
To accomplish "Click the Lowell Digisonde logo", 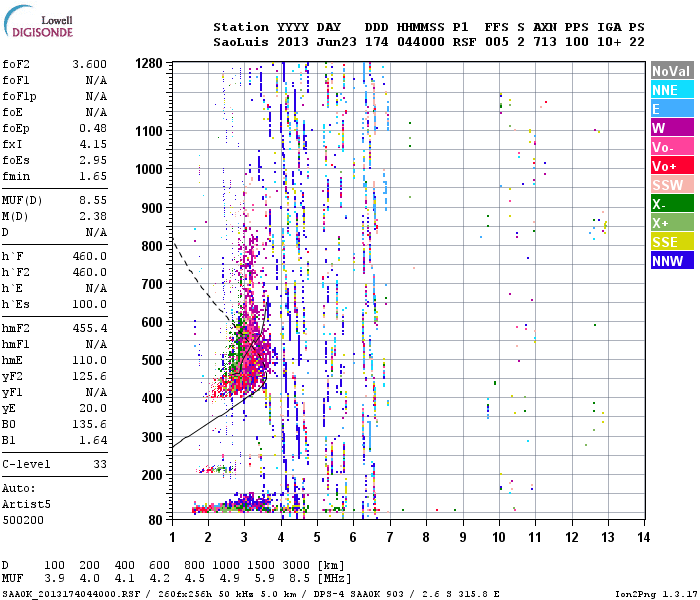I will coord(38,22).
